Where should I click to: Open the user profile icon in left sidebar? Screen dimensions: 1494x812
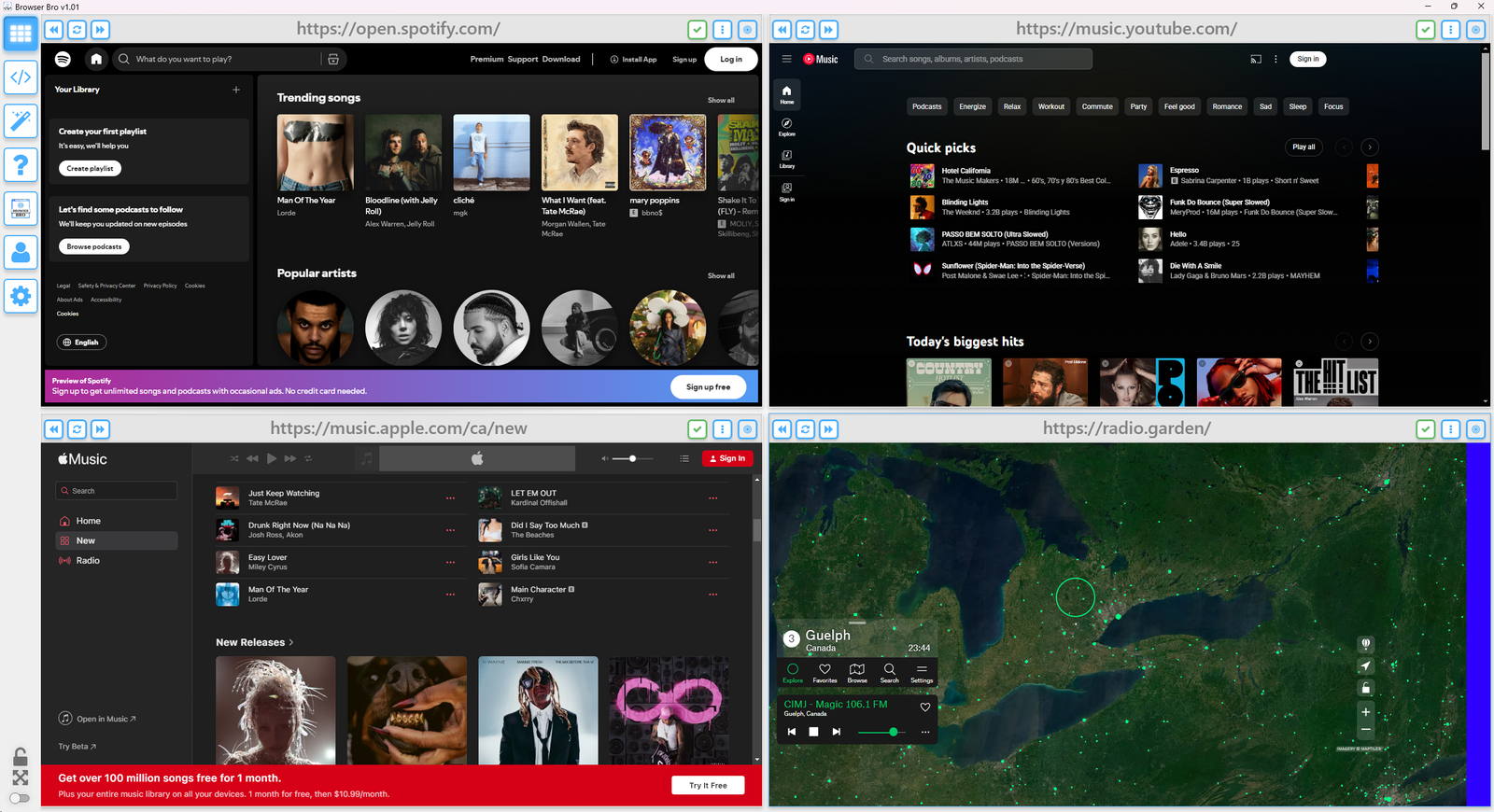point(21,253)
